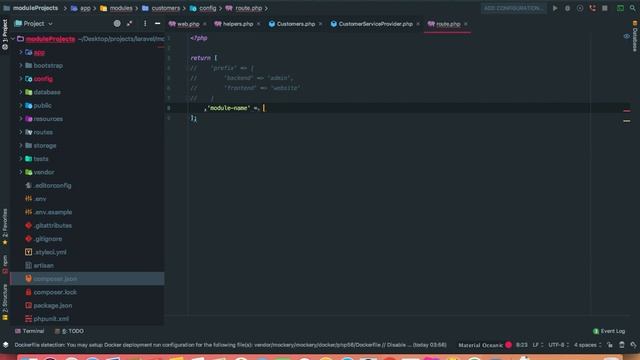Click the Stop square icon in toolbar
The width and height of the screenshot is (640, 360).
tap(605, 8)
